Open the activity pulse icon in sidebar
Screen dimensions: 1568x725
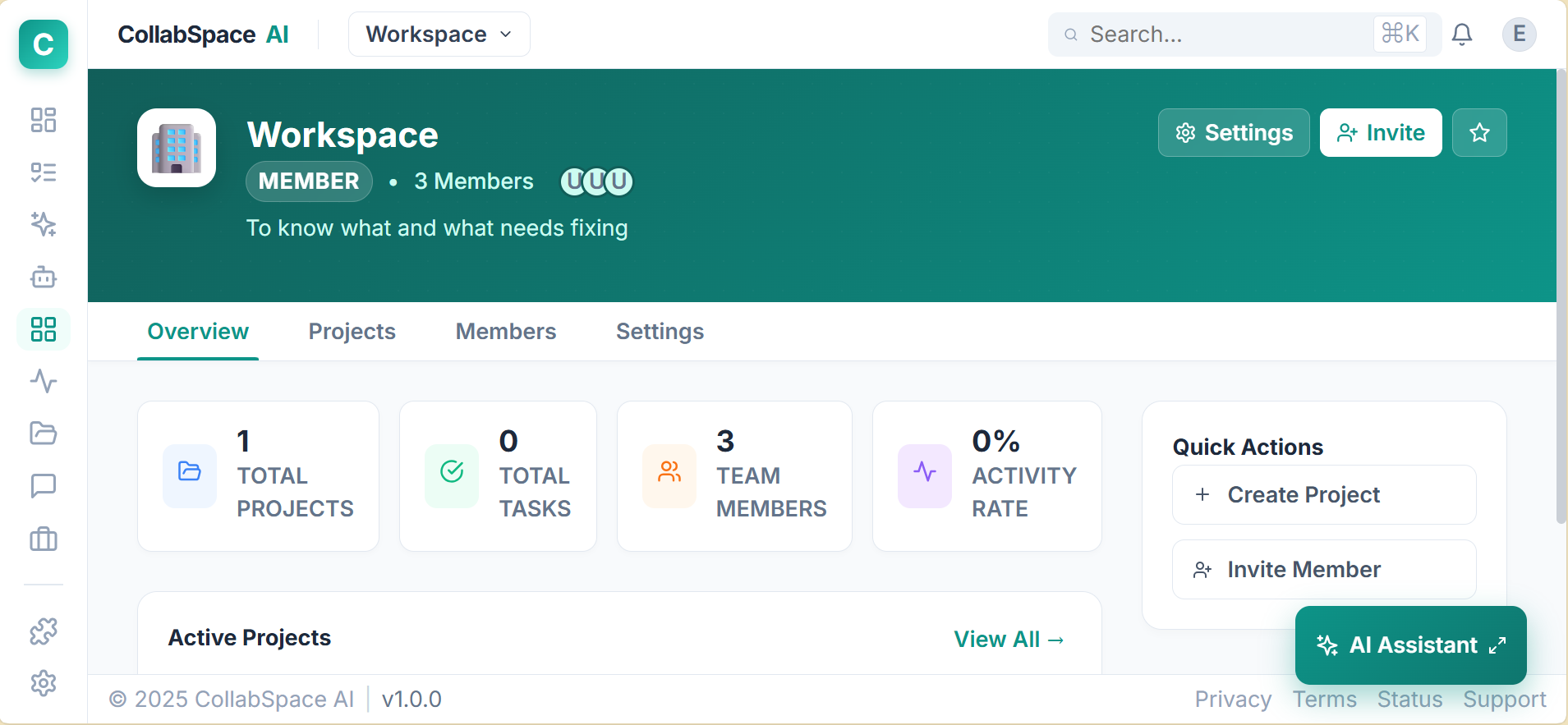pyautogui.click(x=44, y=381)
